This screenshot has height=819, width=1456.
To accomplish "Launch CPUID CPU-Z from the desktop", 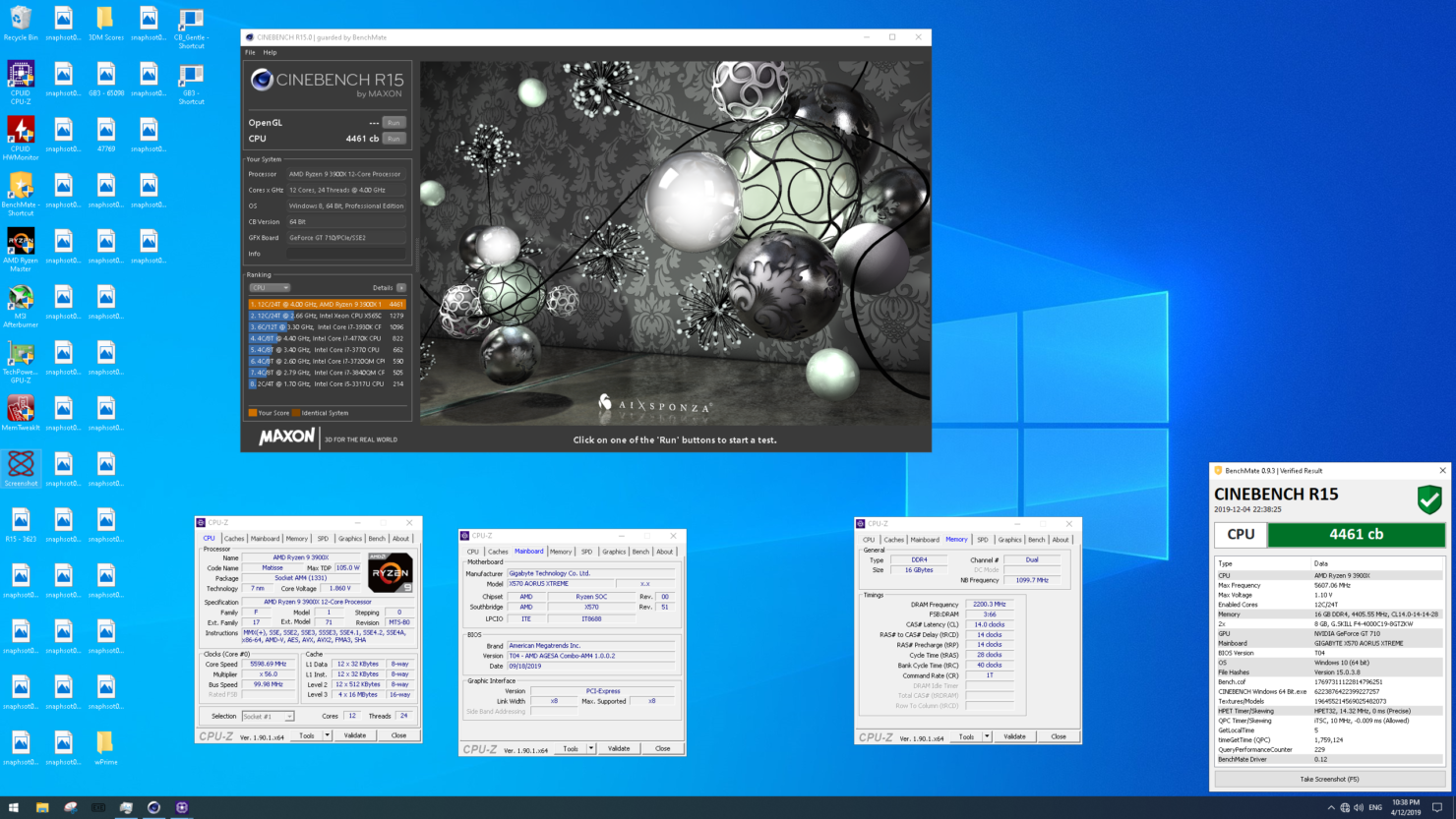I will pyautogui.click(x=21, y=75).
